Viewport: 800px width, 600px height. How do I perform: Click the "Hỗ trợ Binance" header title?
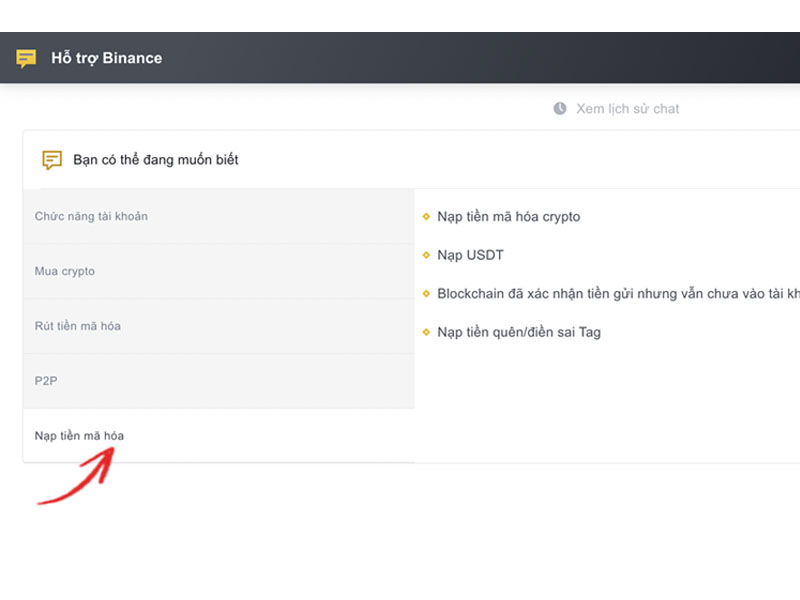(107, 58)
